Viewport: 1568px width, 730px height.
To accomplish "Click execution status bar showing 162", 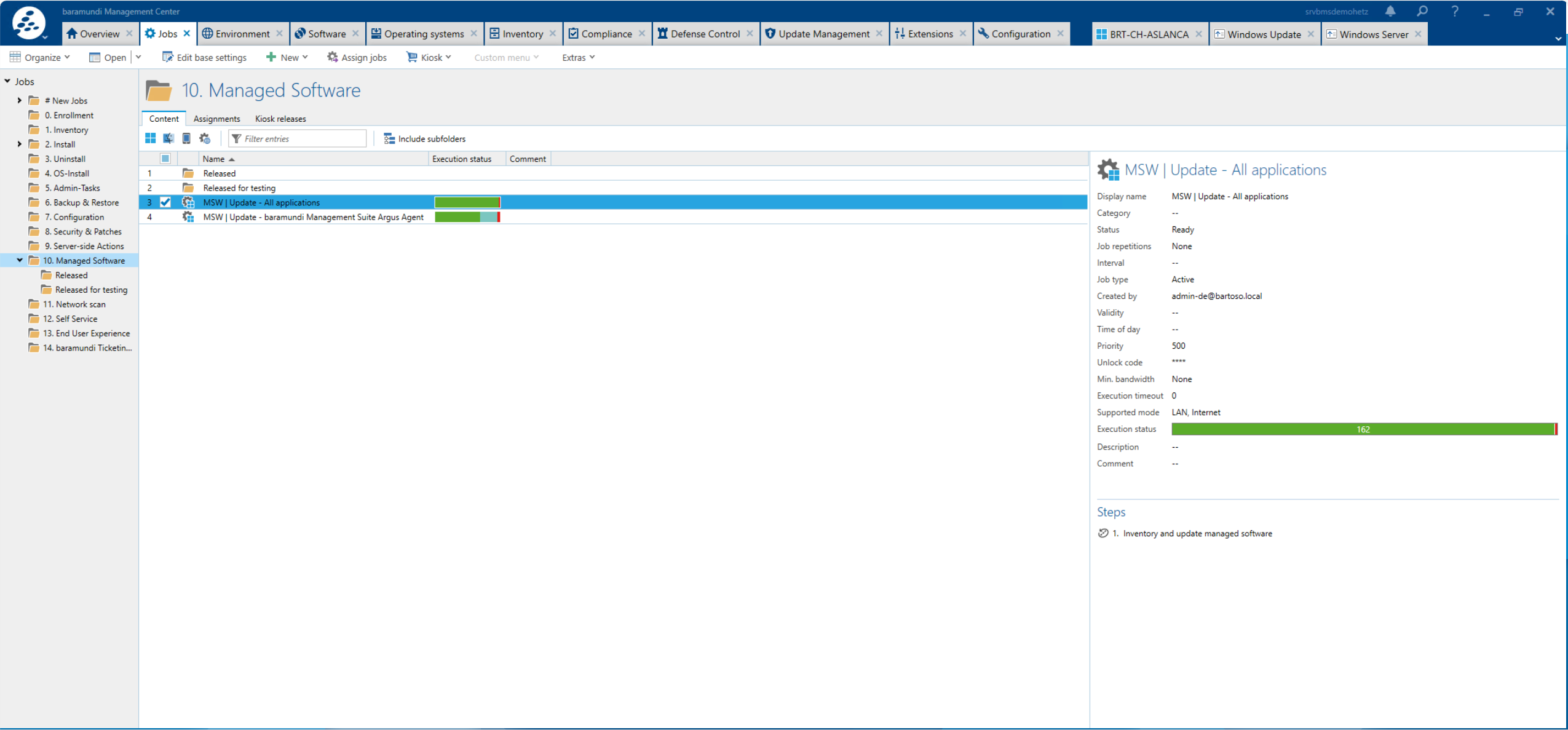I will 1363,429.
